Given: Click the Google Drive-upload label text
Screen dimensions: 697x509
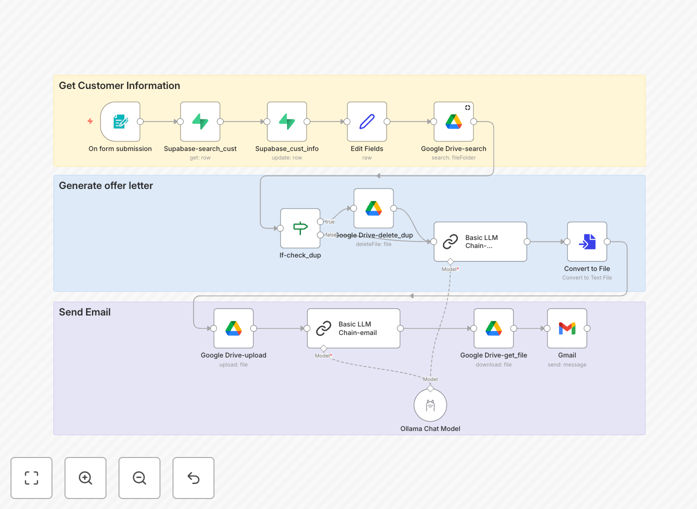Looking at the screenshot, I should [x=233, y=355].
